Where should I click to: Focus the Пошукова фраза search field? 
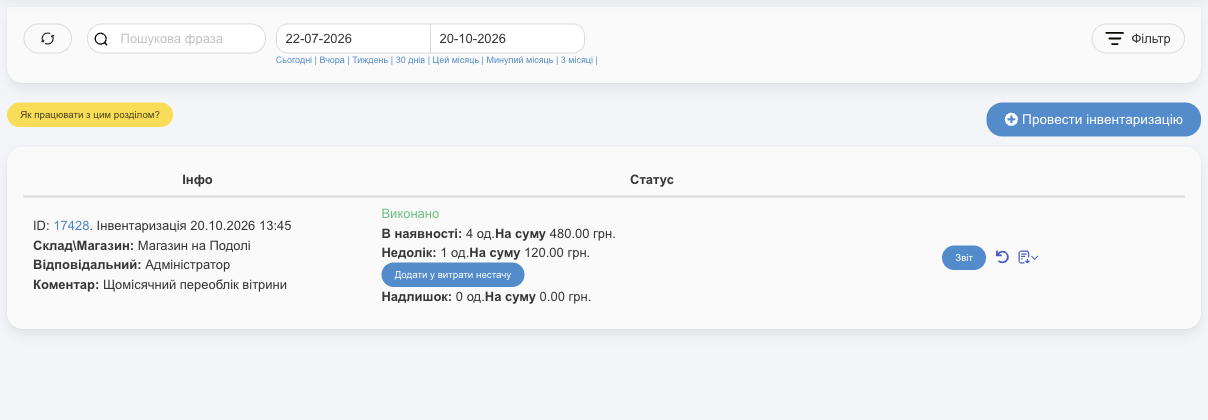point(176,39)
